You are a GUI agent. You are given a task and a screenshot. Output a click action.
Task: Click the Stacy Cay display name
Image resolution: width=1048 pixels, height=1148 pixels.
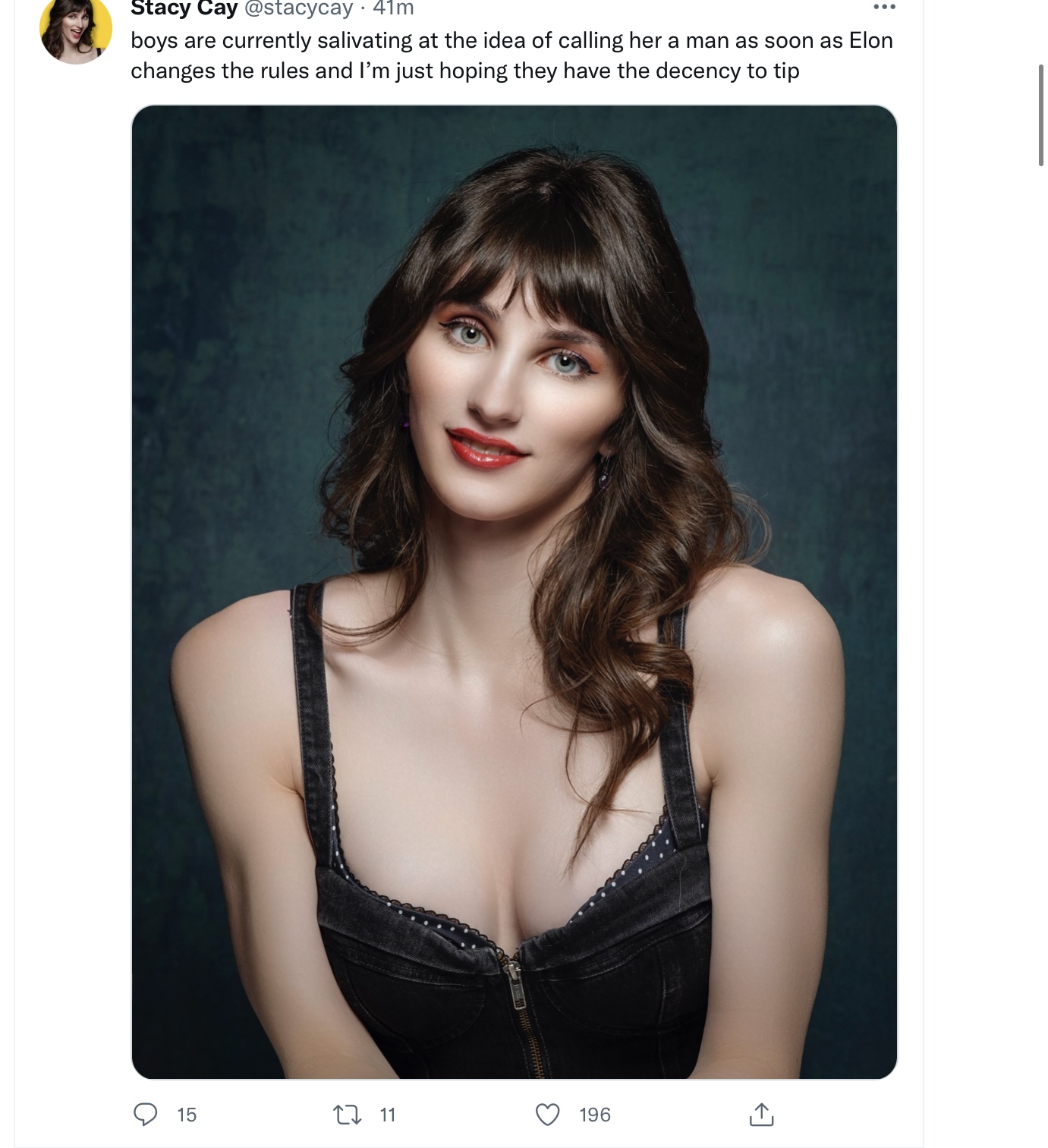click(184, 8)
